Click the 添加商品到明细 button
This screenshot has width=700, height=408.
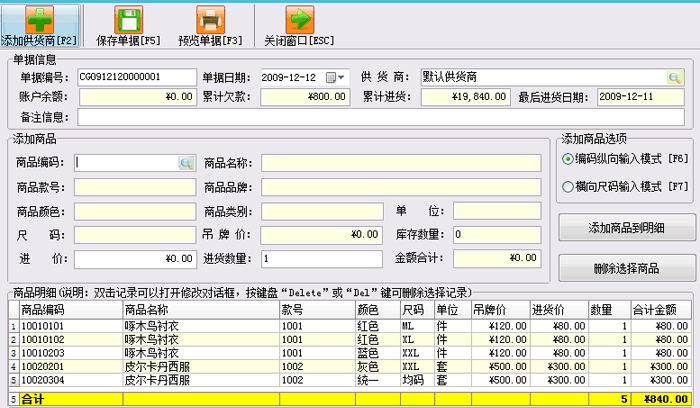pos(624,228)
